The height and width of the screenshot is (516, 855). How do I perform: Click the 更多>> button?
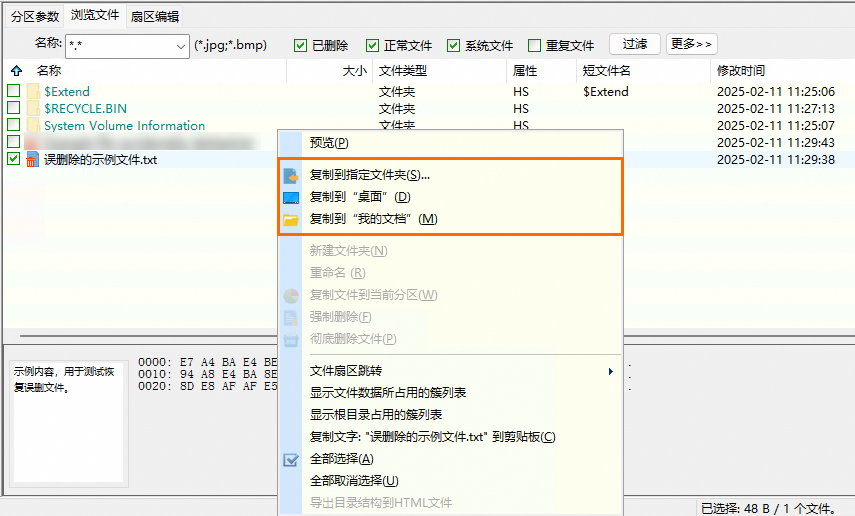pyautogui.click(x=691, y=44)
